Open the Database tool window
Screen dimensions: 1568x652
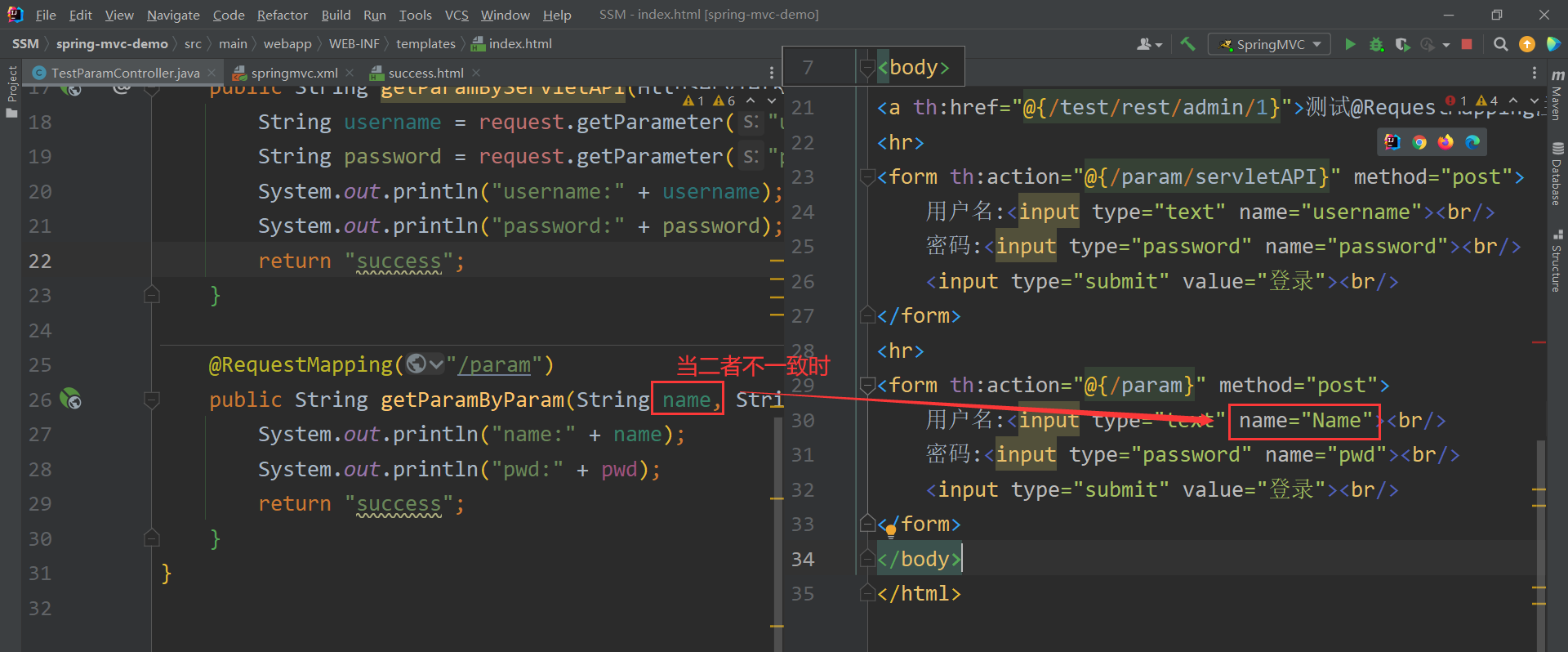click(x=1557, y=174)
